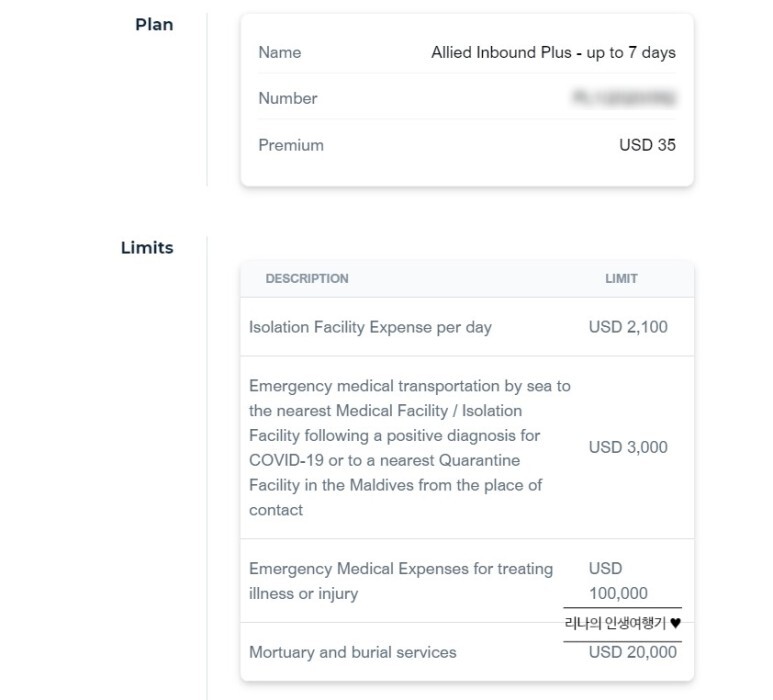Select the Mortuary and burial services row

pyautogui.click(x=467, y=652)
